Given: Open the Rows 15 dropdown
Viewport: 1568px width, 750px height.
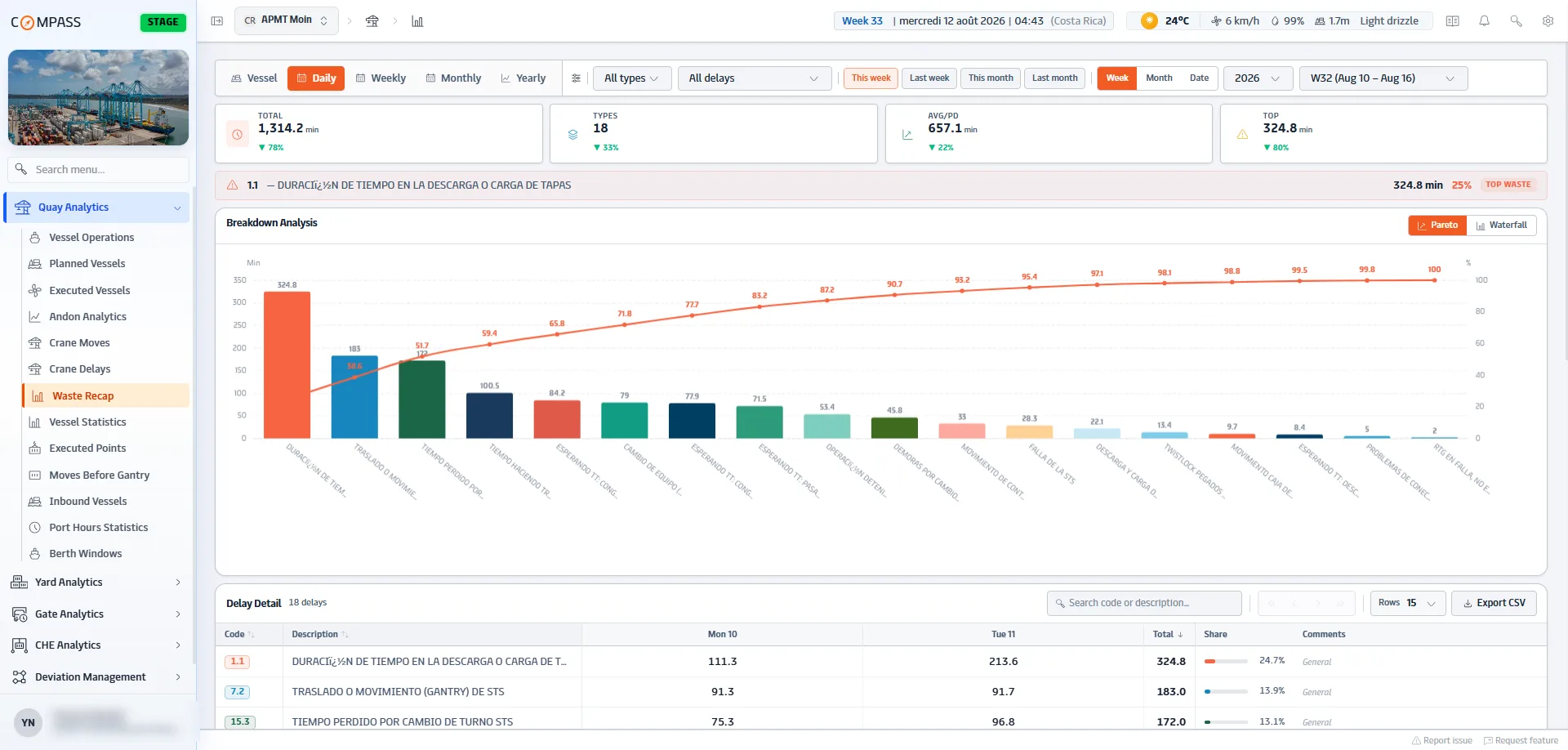Looking at the screenshot, I should click(1407, 603).
